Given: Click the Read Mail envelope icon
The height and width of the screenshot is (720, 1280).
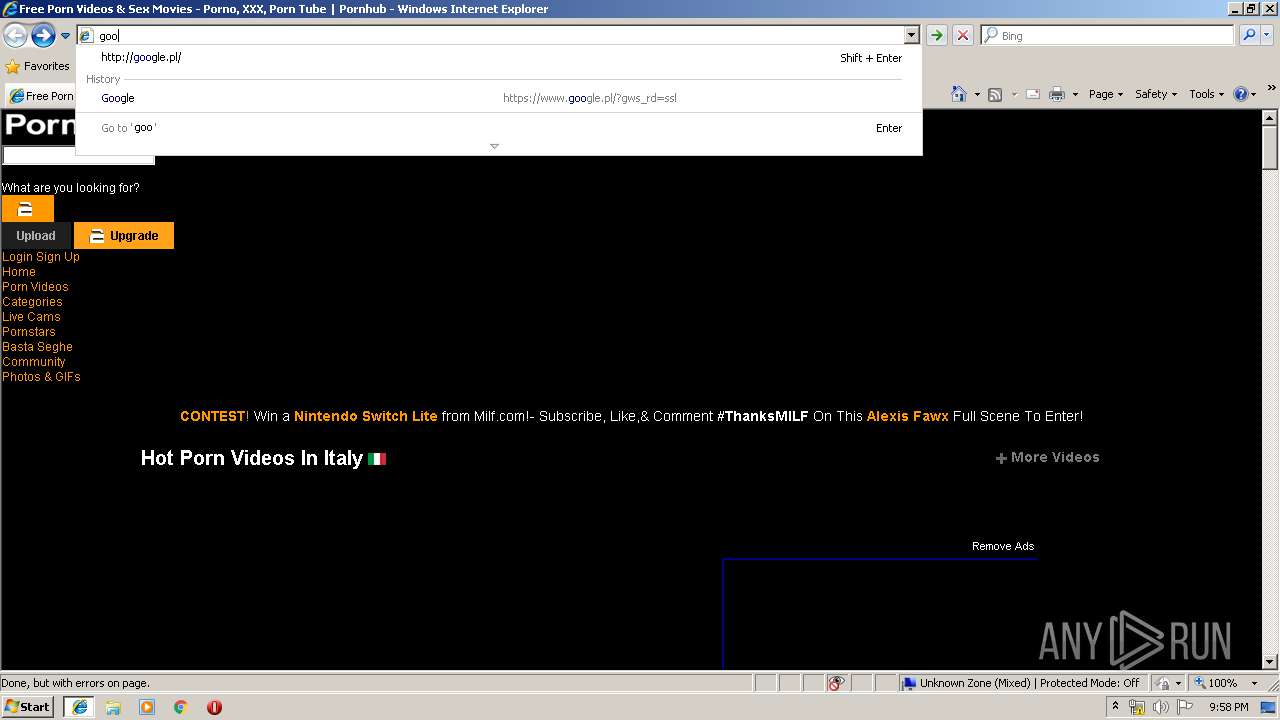Looking at the screenshot, I should pos(1033,94).
